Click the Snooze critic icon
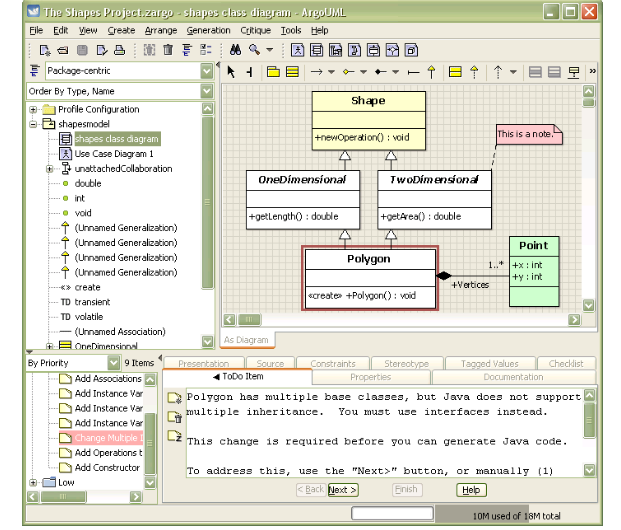The image size is (621, 530). coord(174,436)
